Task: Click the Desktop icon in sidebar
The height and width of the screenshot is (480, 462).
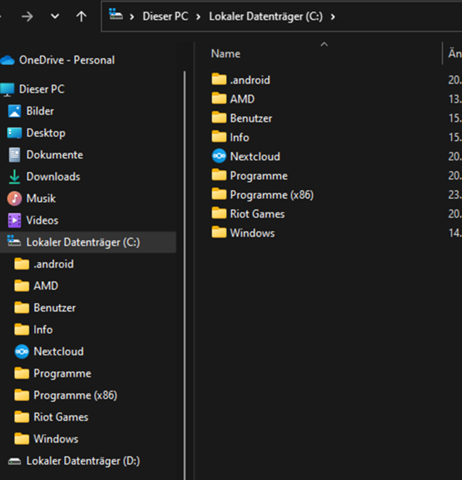Action: [14, 133]
